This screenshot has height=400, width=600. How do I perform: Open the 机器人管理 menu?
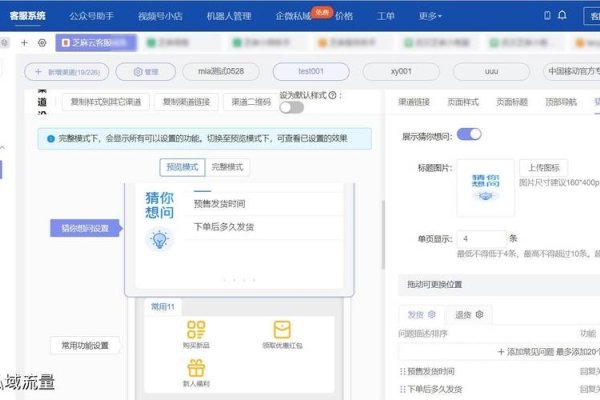point(229,16)
